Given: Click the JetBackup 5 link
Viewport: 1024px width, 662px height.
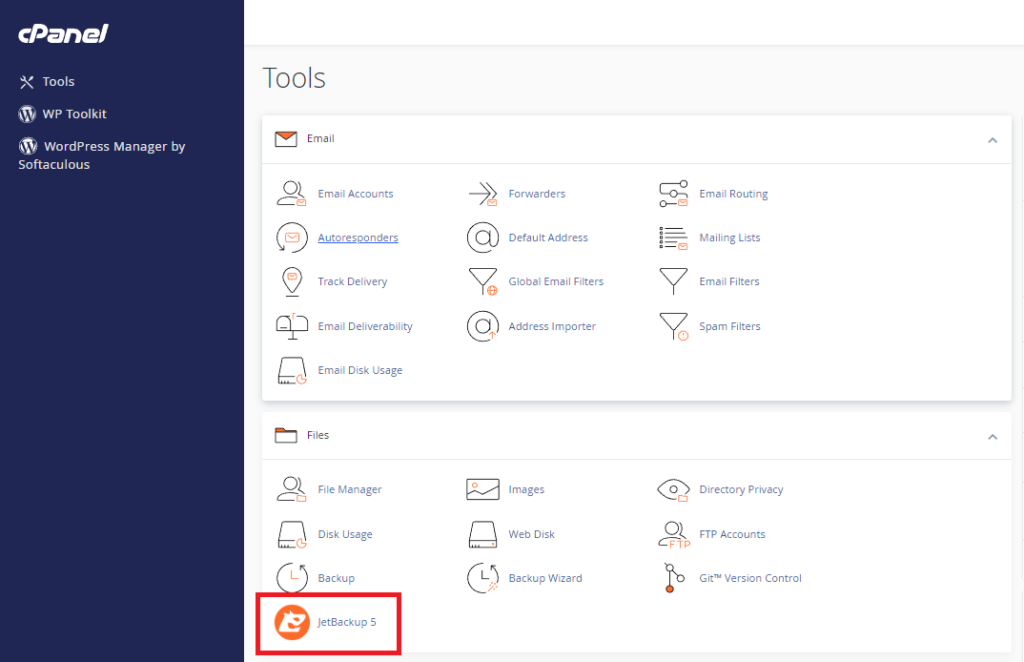Looking at the screenshot, I should click(x=347, y=622).
